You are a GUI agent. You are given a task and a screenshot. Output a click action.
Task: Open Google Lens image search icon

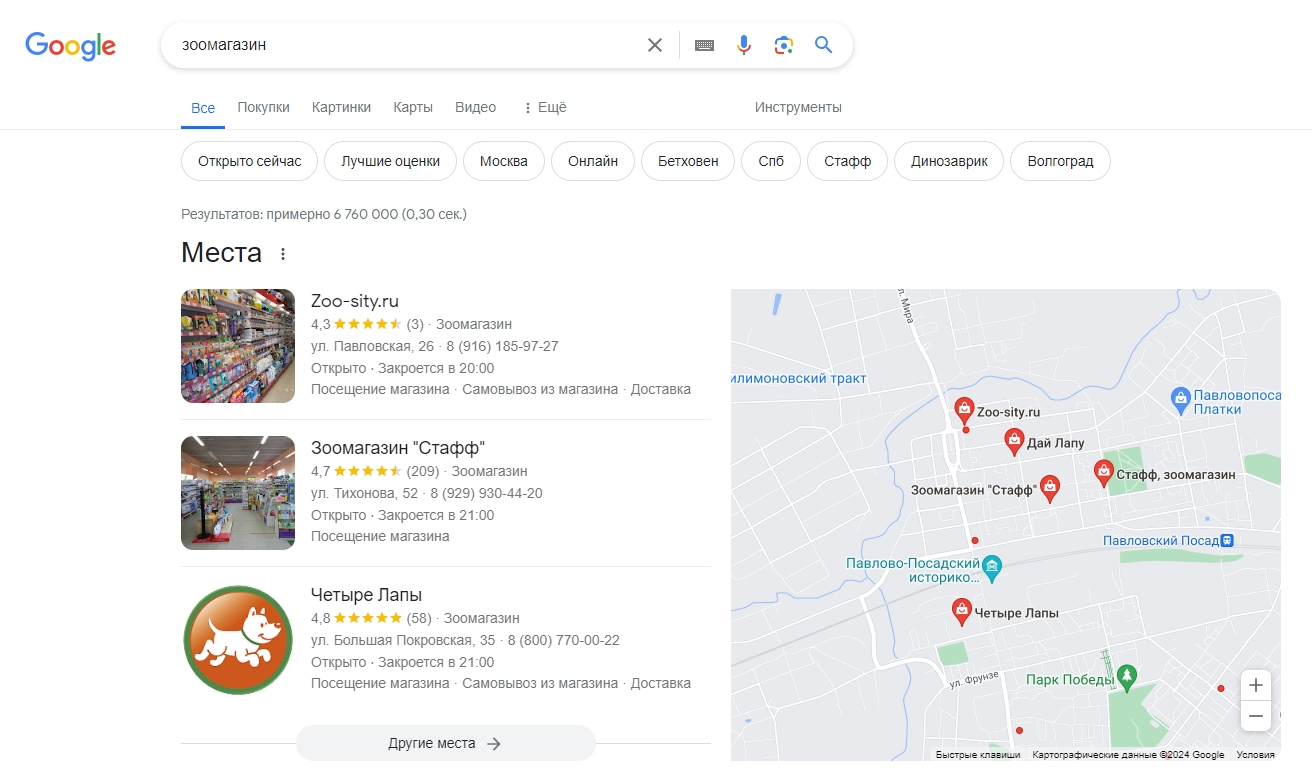[x=784, y=45]
